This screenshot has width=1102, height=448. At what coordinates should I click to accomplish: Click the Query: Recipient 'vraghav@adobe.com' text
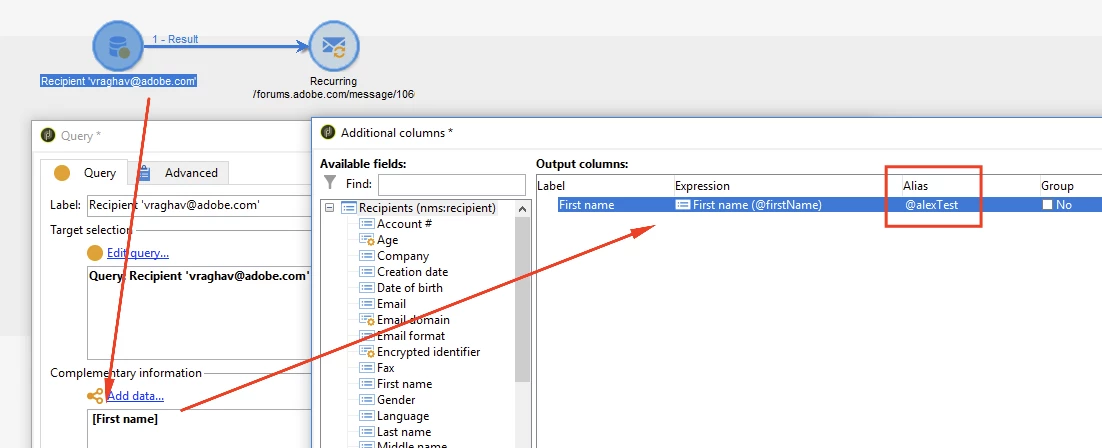[199, 276]
